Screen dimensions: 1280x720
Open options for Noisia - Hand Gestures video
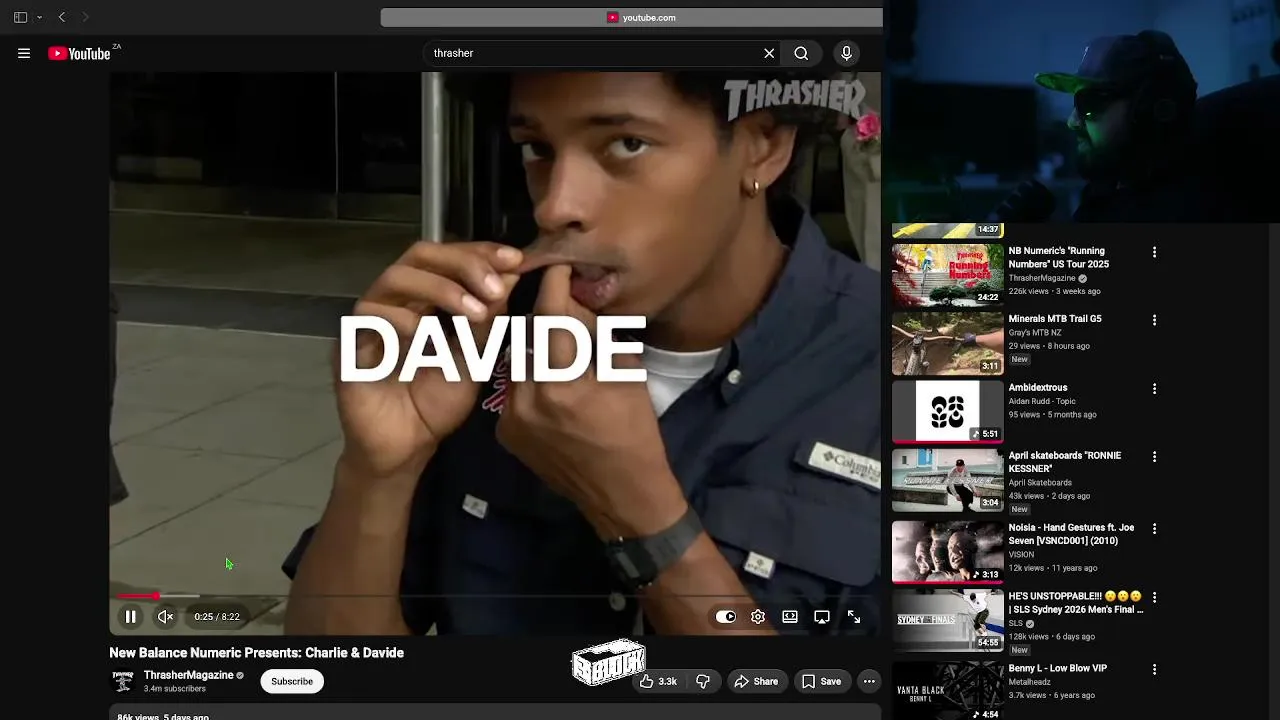pyautogui.click(x=1154, y=529)
